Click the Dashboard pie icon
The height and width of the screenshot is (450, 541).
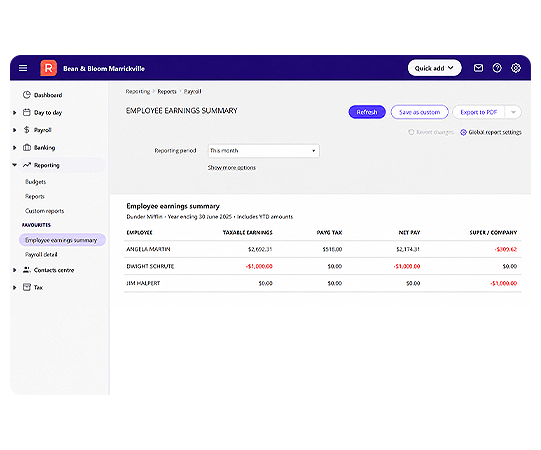(x=27, y=95)
